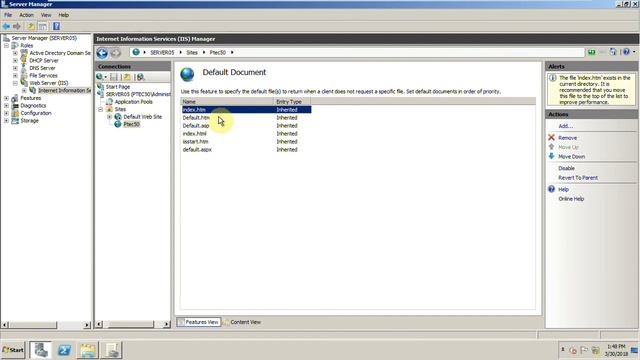The image size is (640, 360).
Task: Click the fourth taskbar program icon
Action: 111,350
